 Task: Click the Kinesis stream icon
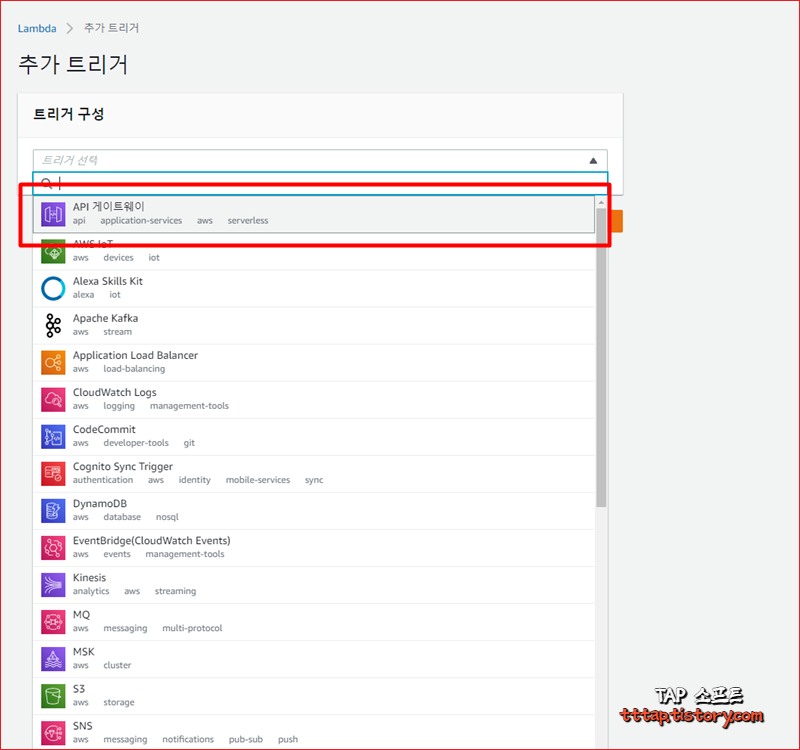coord(53,585)
